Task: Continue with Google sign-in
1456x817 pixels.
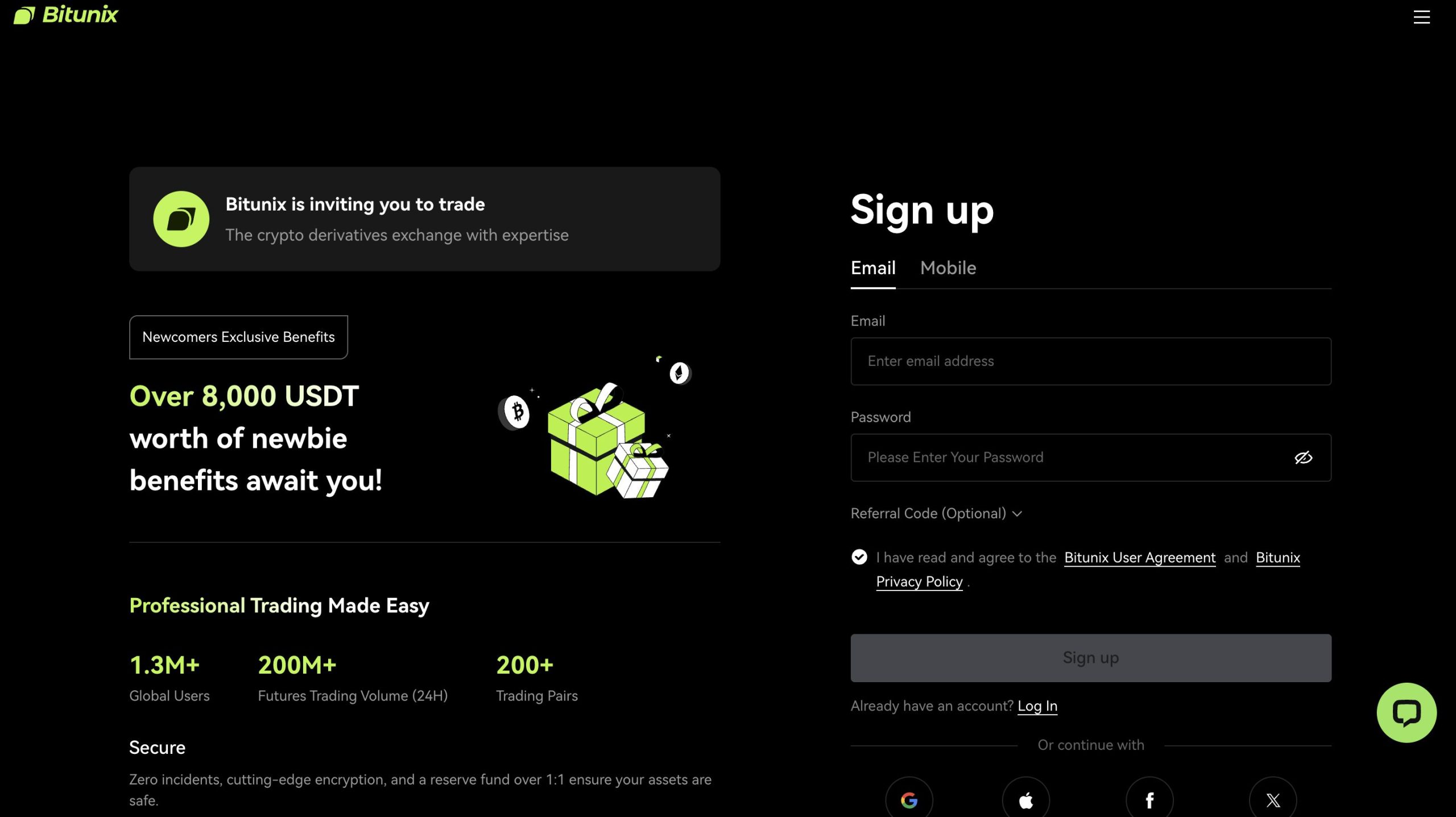Action: (x=909, y=800)
